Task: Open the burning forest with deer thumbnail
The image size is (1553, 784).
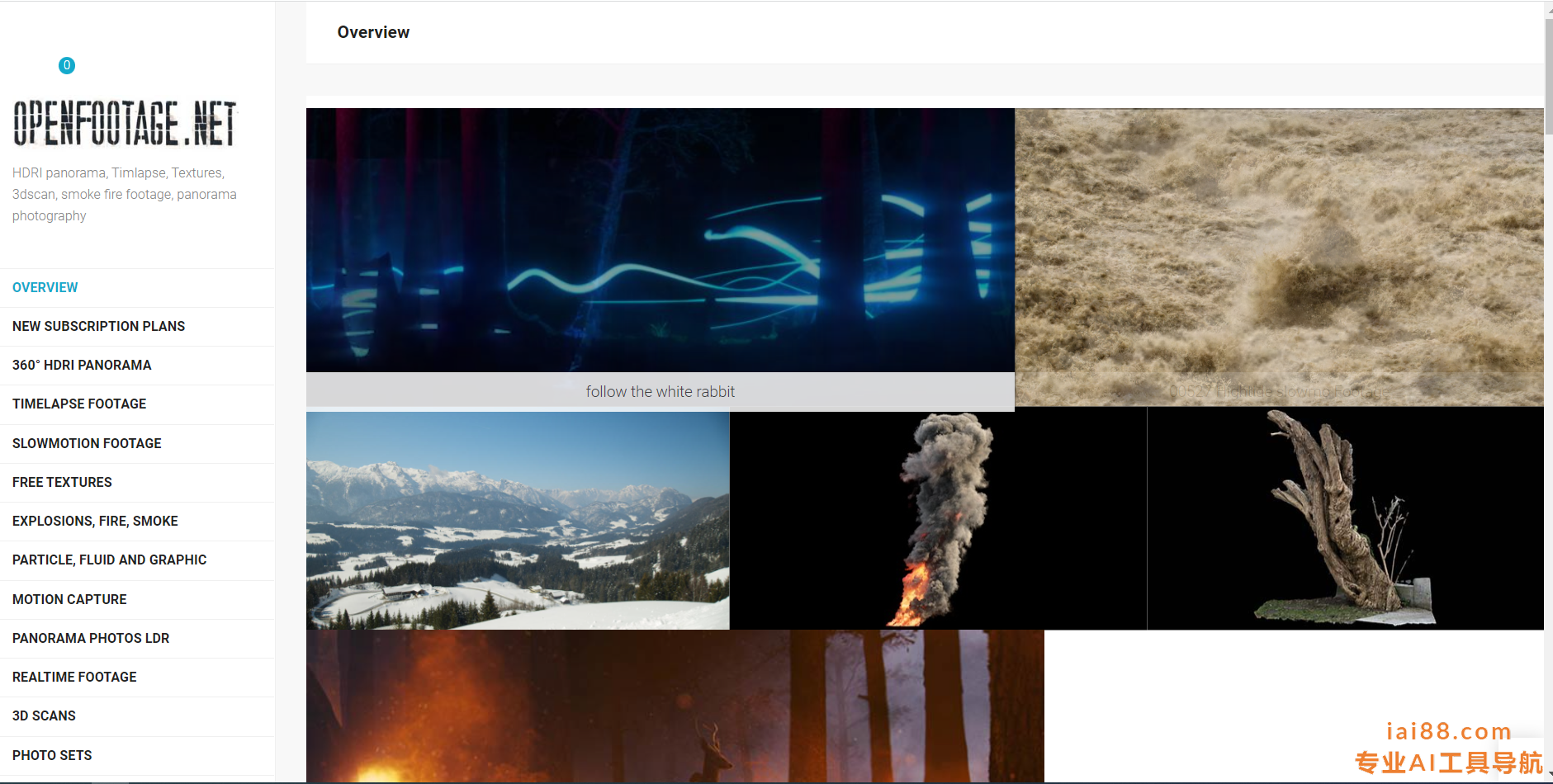Action: [x=675, y=706]
